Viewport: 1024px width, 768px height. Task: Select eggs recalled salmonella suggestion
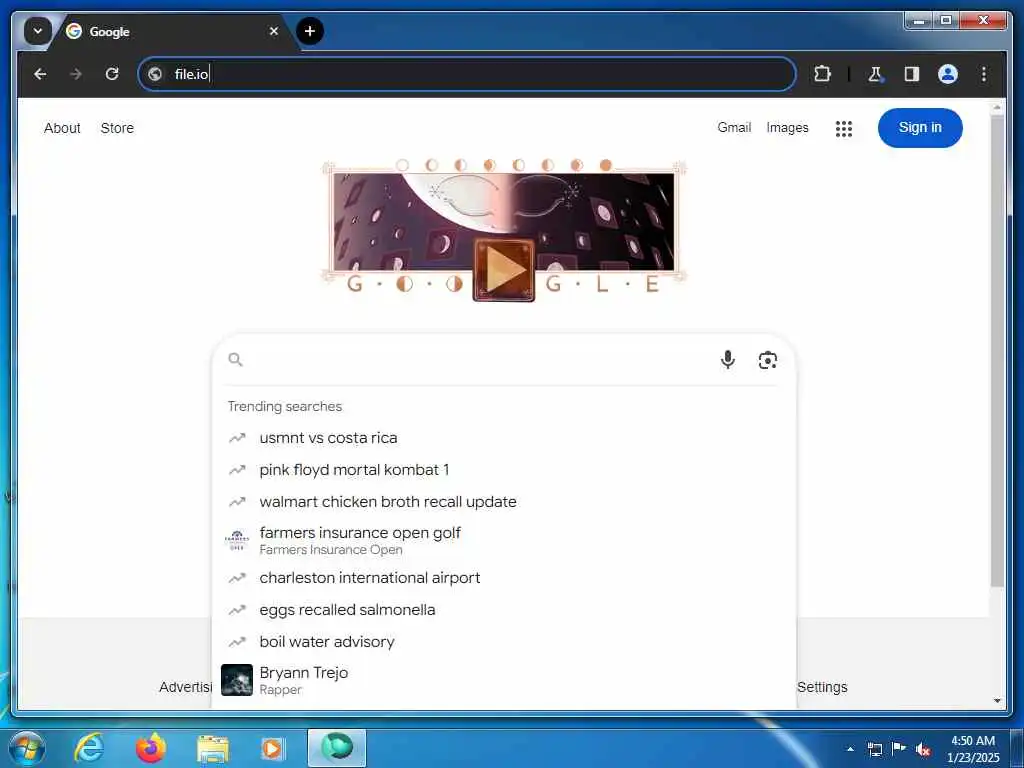[504, 610]
